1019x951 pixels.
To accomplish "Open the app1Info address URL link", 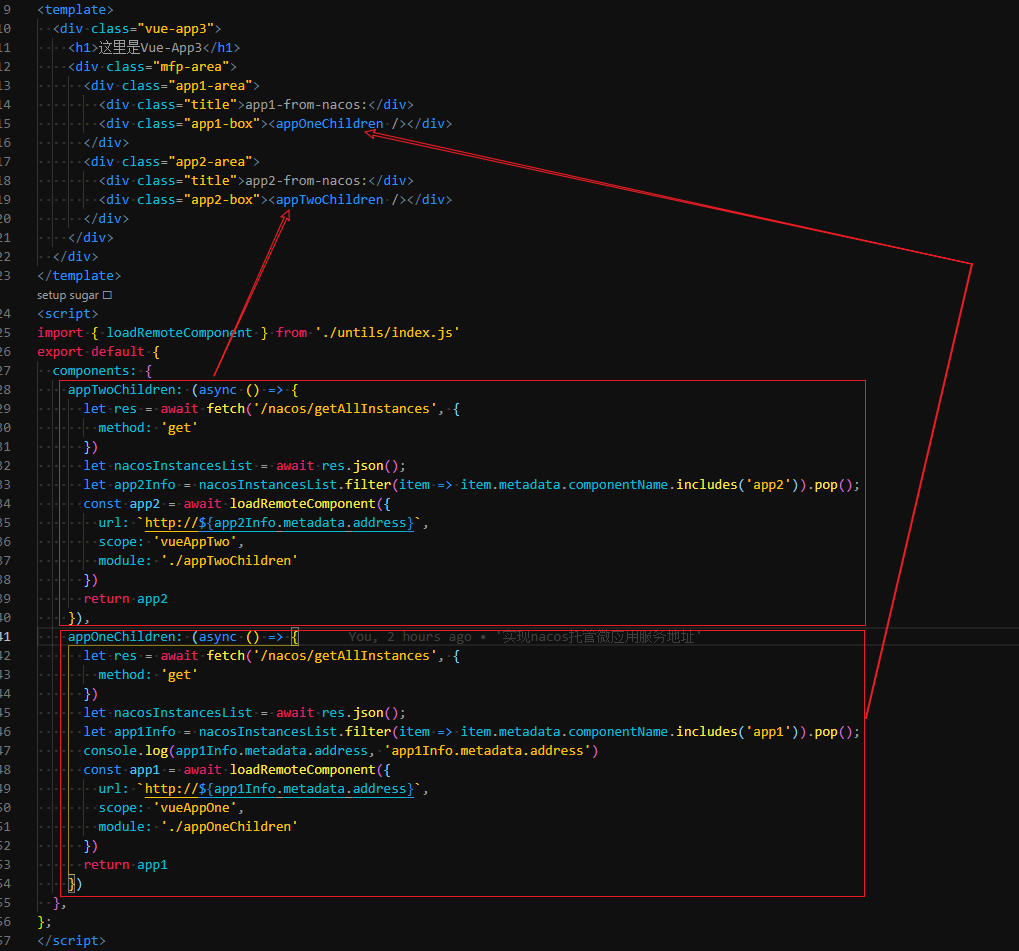I will pyautogui.click(x=279, y=788).
